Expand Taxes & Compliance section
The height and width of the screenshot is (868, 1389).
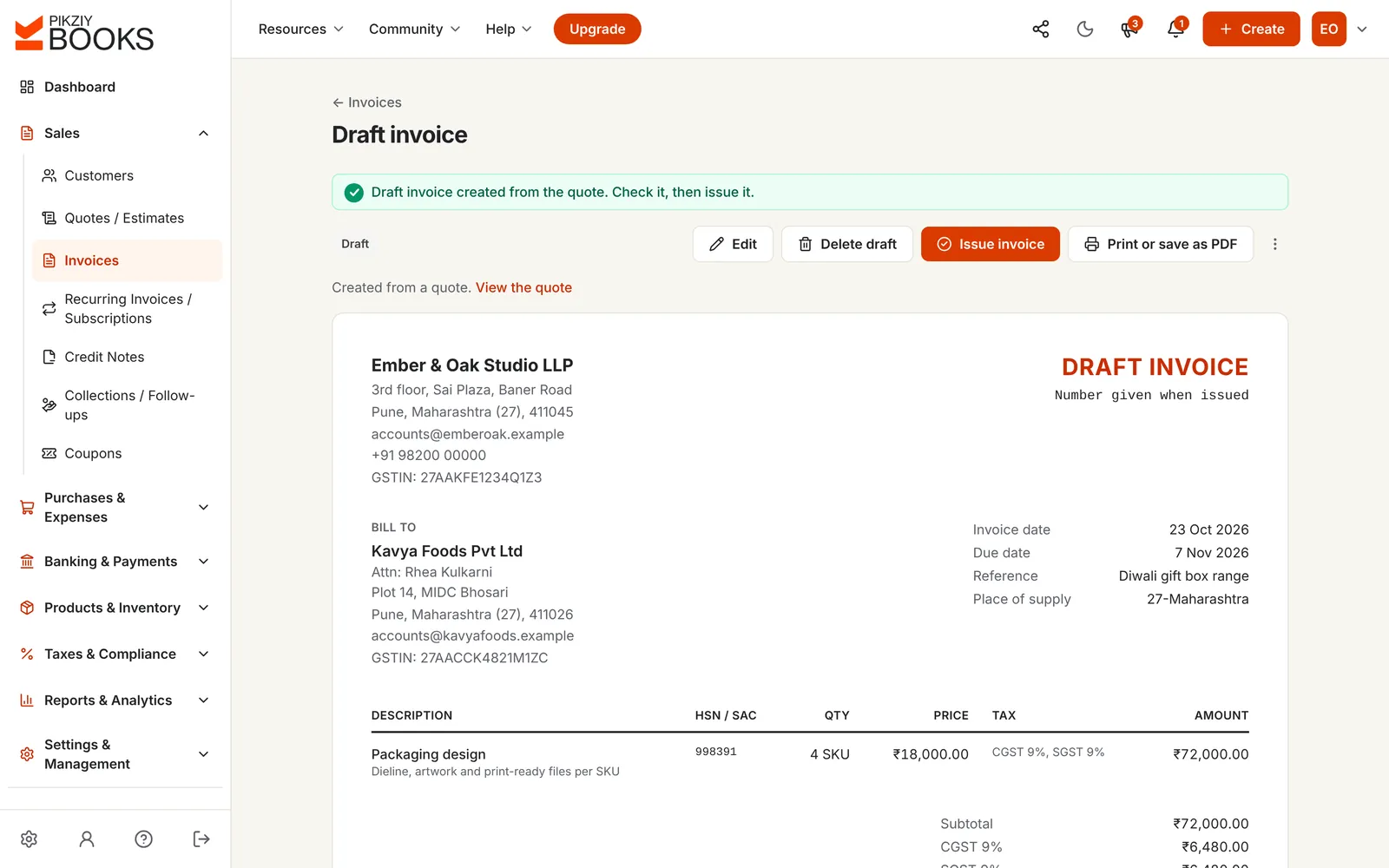click(x=115, y=654)
